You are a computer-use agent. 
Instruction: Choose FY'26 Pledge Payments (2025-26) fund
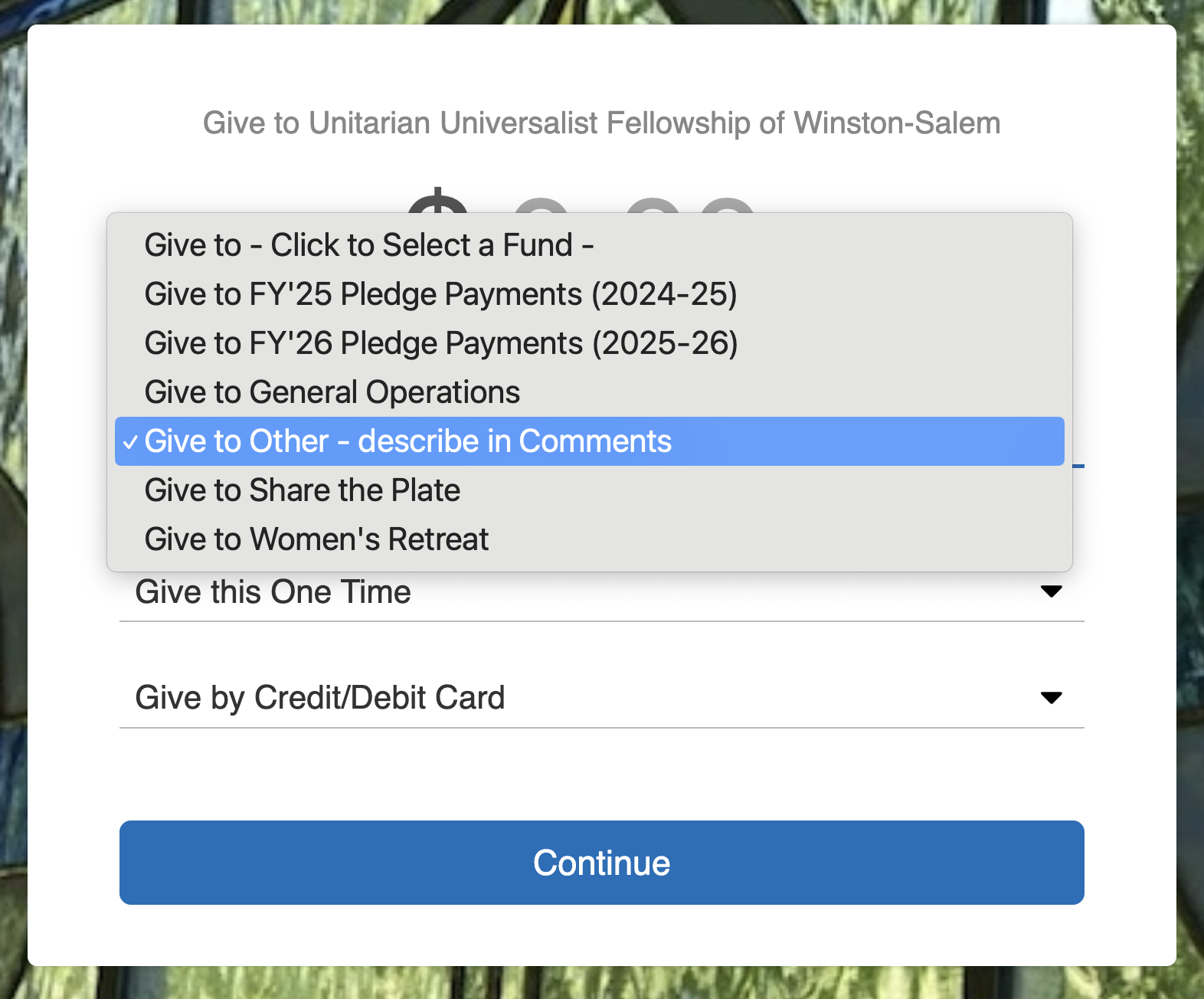tap(440, 343)
